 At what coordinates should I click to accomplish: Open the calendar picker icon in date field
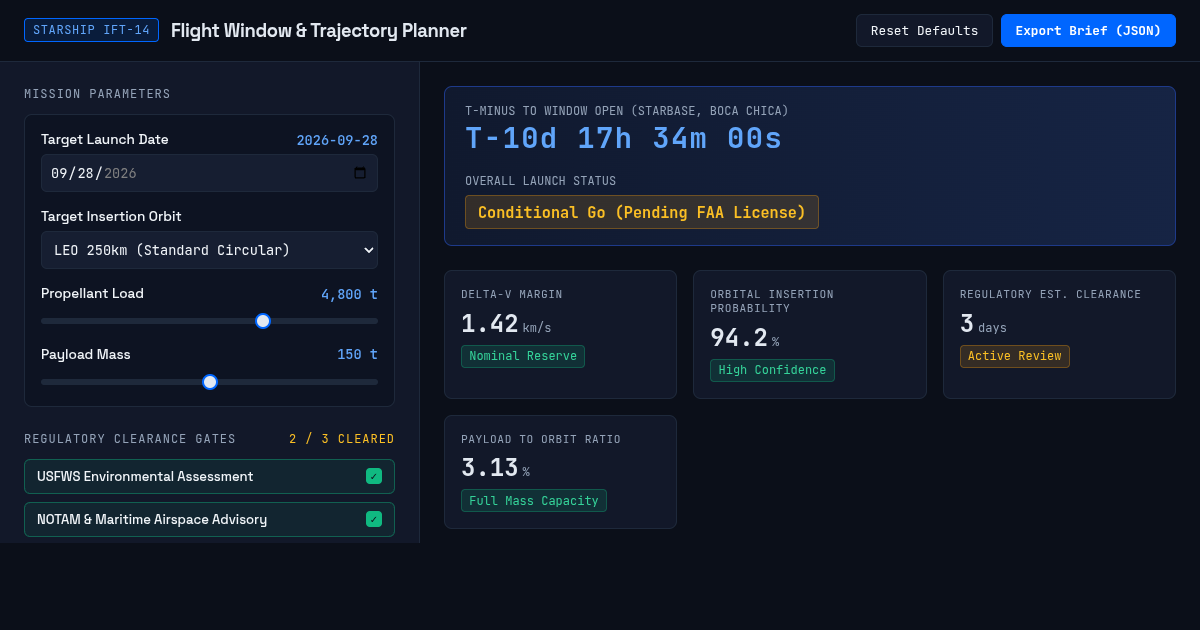(360, 173)
